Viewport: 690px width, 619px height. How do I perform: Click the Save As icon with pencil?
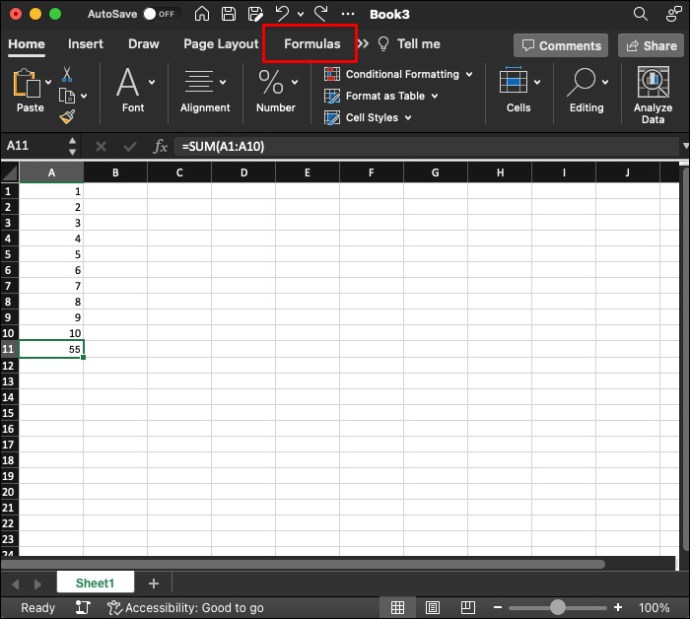coord(255,14)
